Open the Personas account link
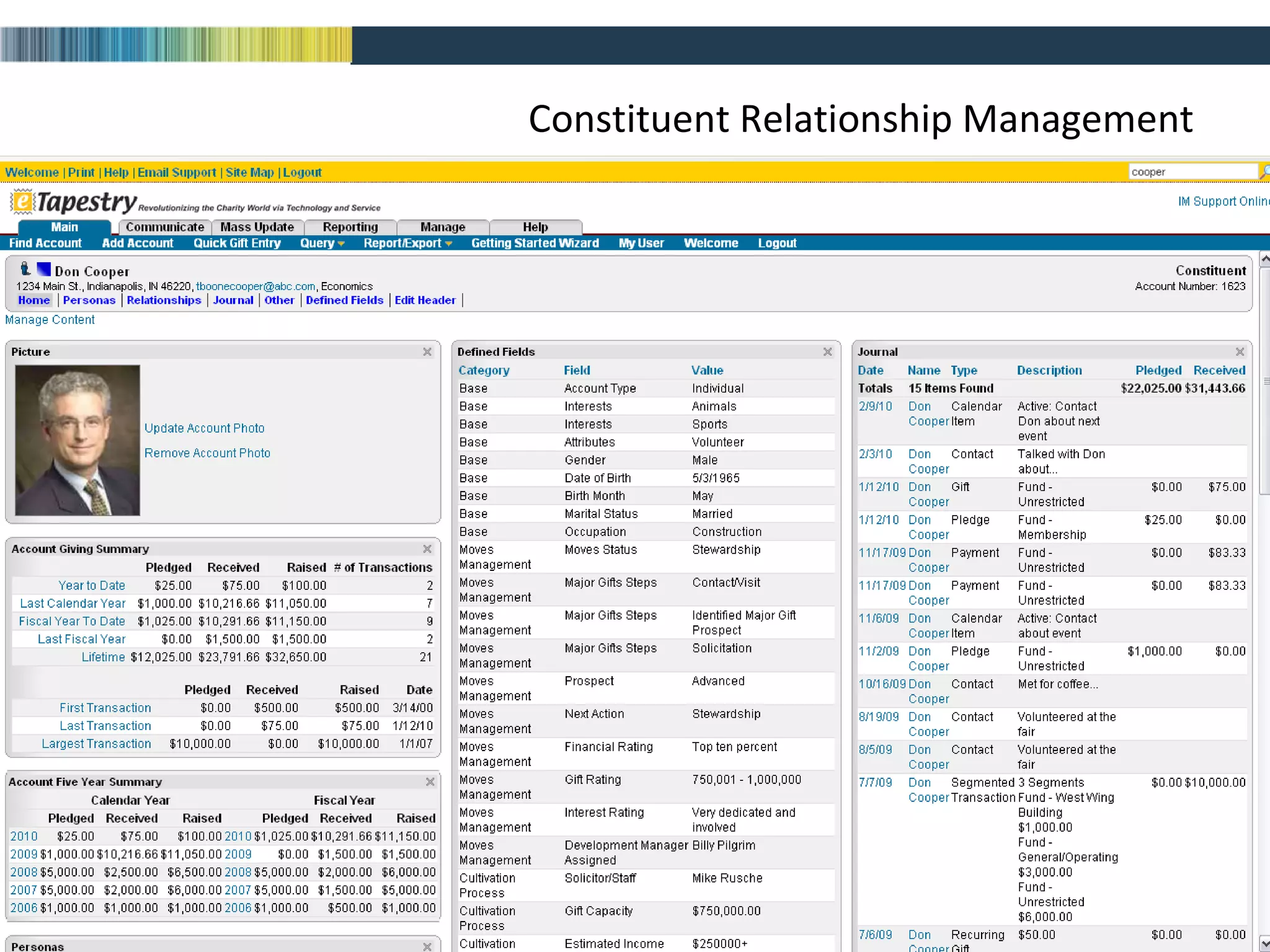The width and height of the screenshot is (1270, 952). coord(89,300)
